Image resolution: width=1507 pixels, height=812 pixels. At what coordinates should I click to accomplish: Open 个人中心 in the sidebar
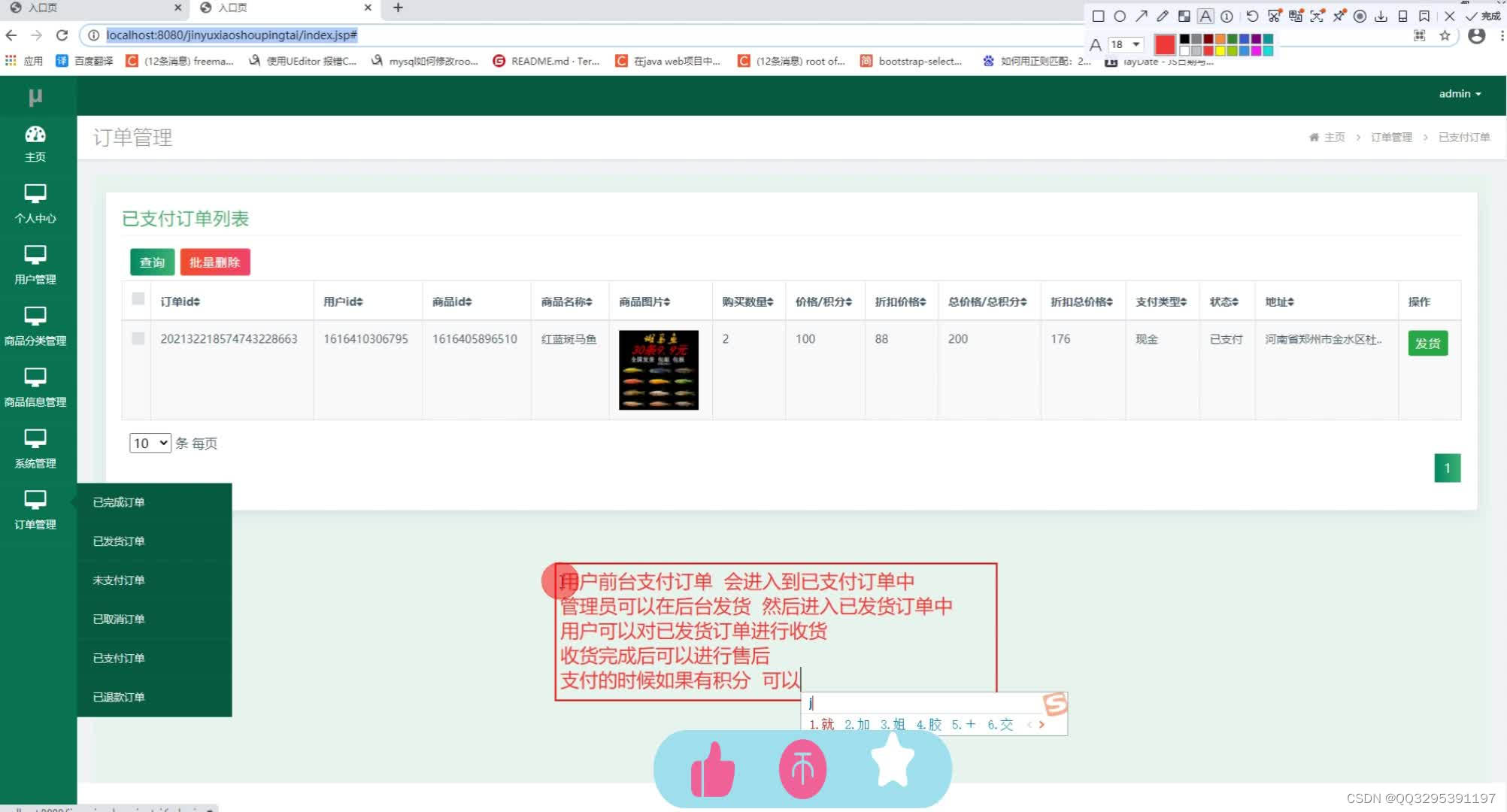35,205
